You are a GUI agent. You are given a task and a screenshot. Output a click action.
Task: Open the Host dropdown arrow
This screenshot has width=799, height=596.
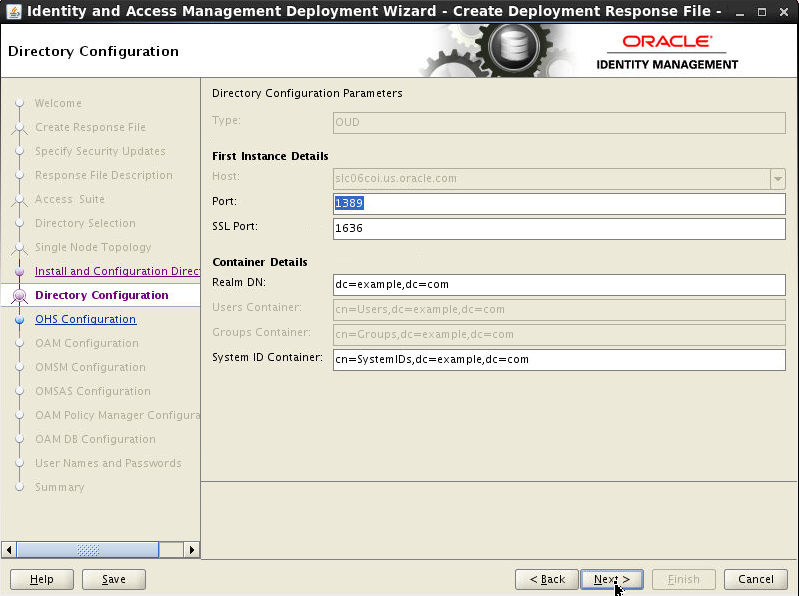778,179
